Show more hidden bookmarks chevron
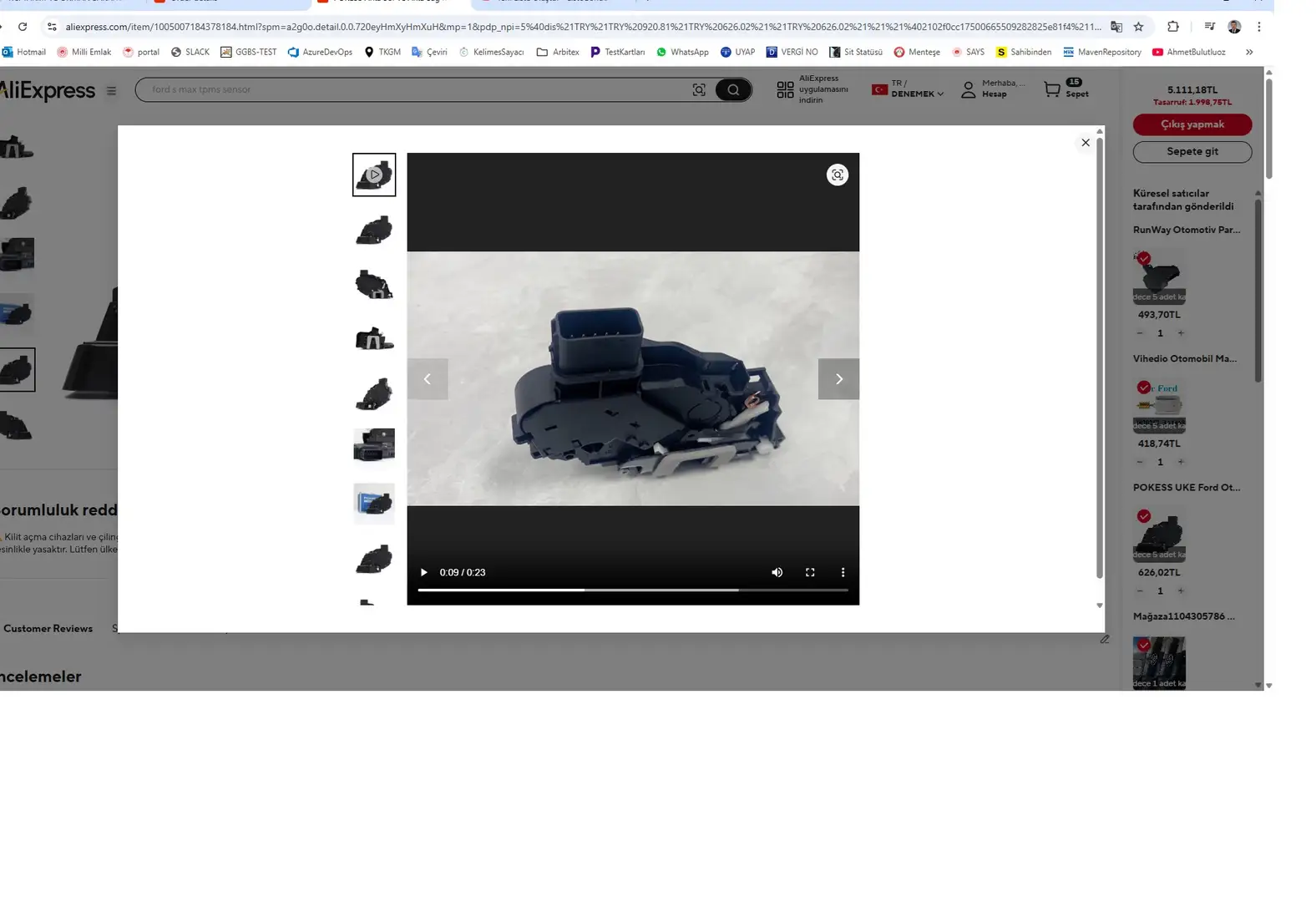 tap(1249, 52)
